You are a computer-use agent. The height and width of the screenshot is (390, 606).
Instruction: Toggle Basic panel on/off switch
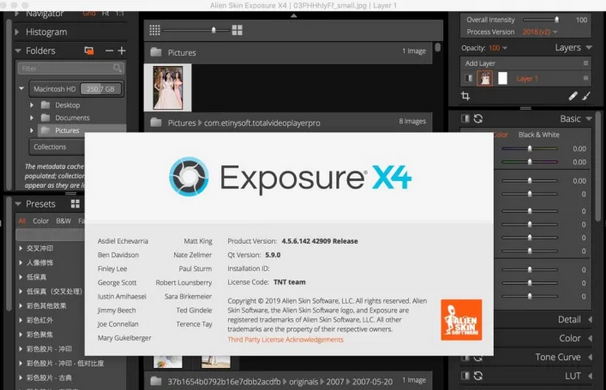coord(465,119)
